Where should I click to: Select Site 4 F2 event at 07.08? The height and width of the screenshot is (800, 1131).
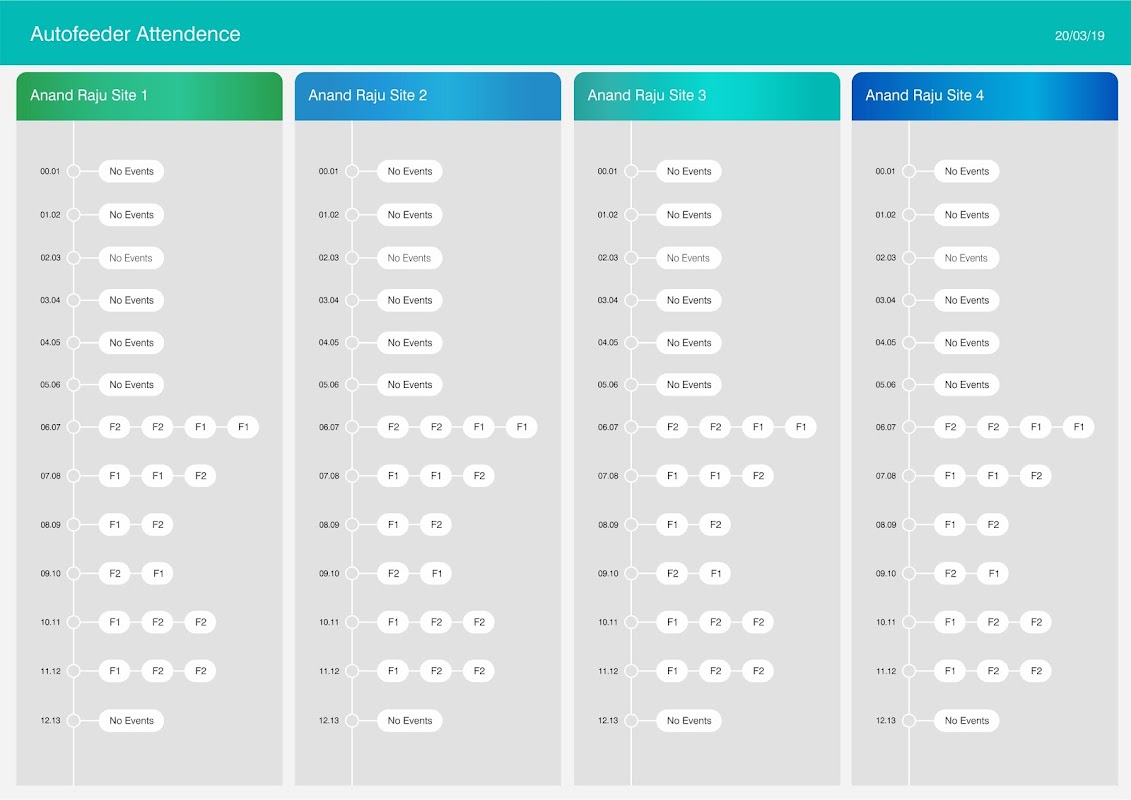1036,476
